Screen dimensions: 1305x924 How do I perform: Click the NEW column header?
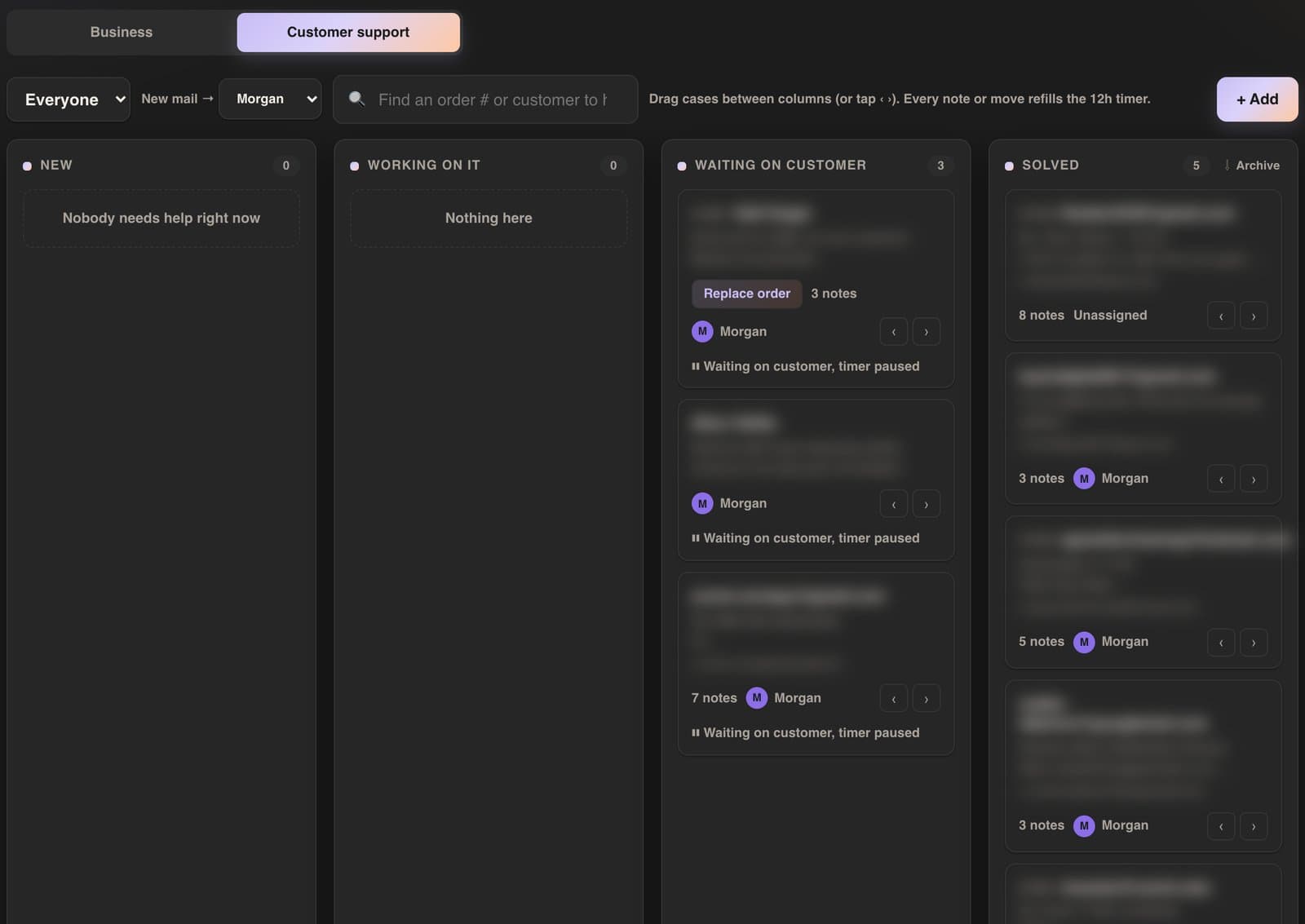[x=56, y=165]
